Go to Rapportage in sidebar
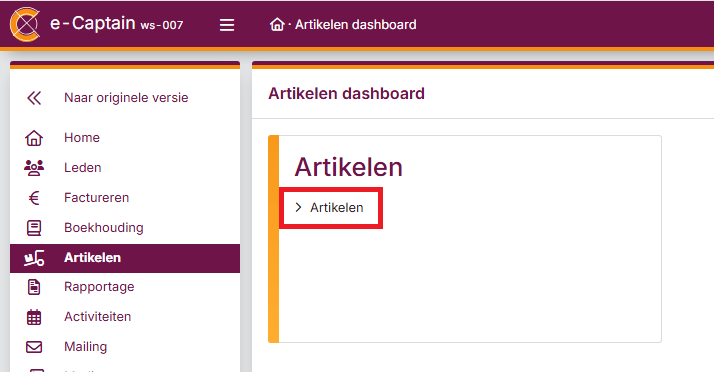 coord(99,287)
